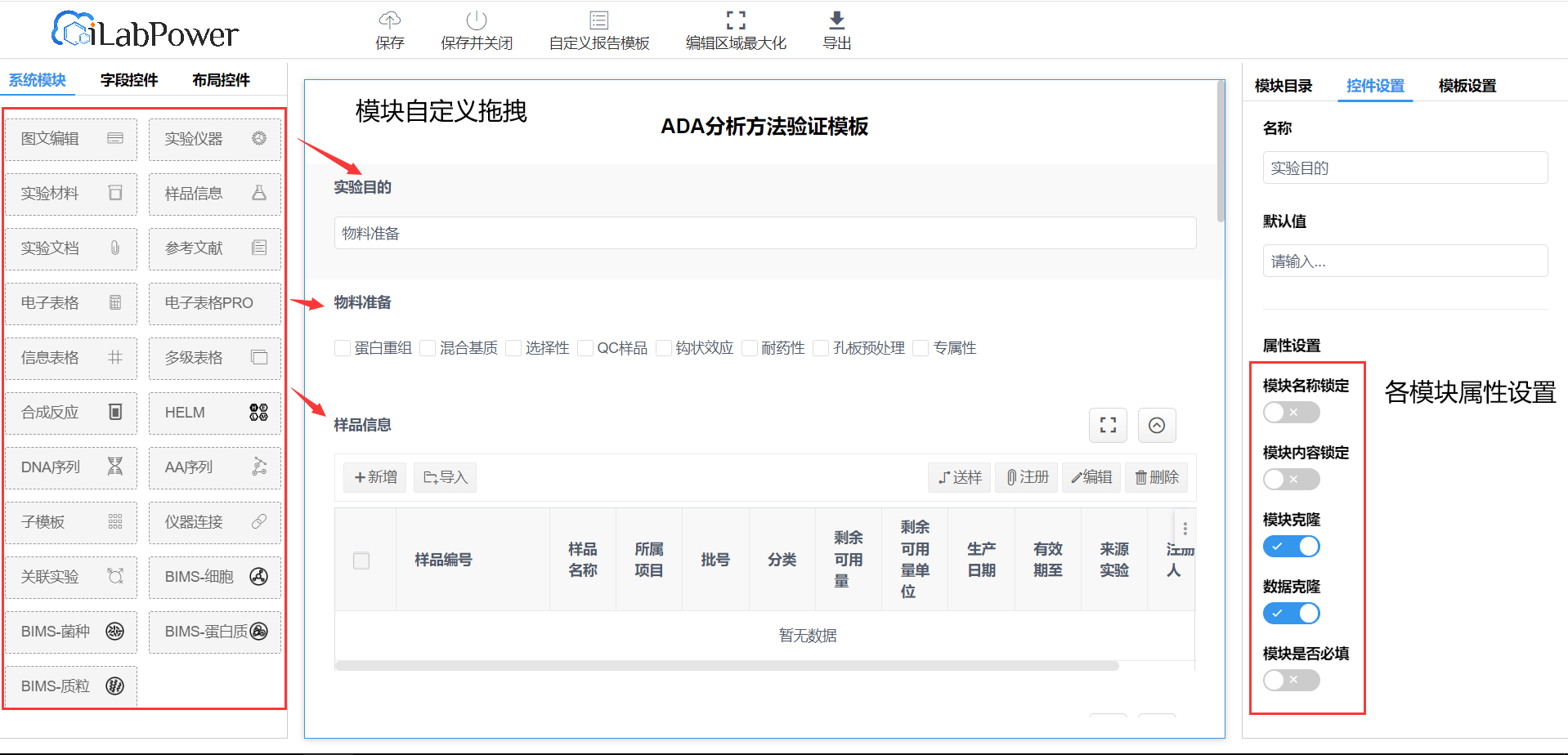Image resolution: width=1568 pixels, height=755 pixels.
Task: Select the 关联实验 module
Action: (72, 577)
